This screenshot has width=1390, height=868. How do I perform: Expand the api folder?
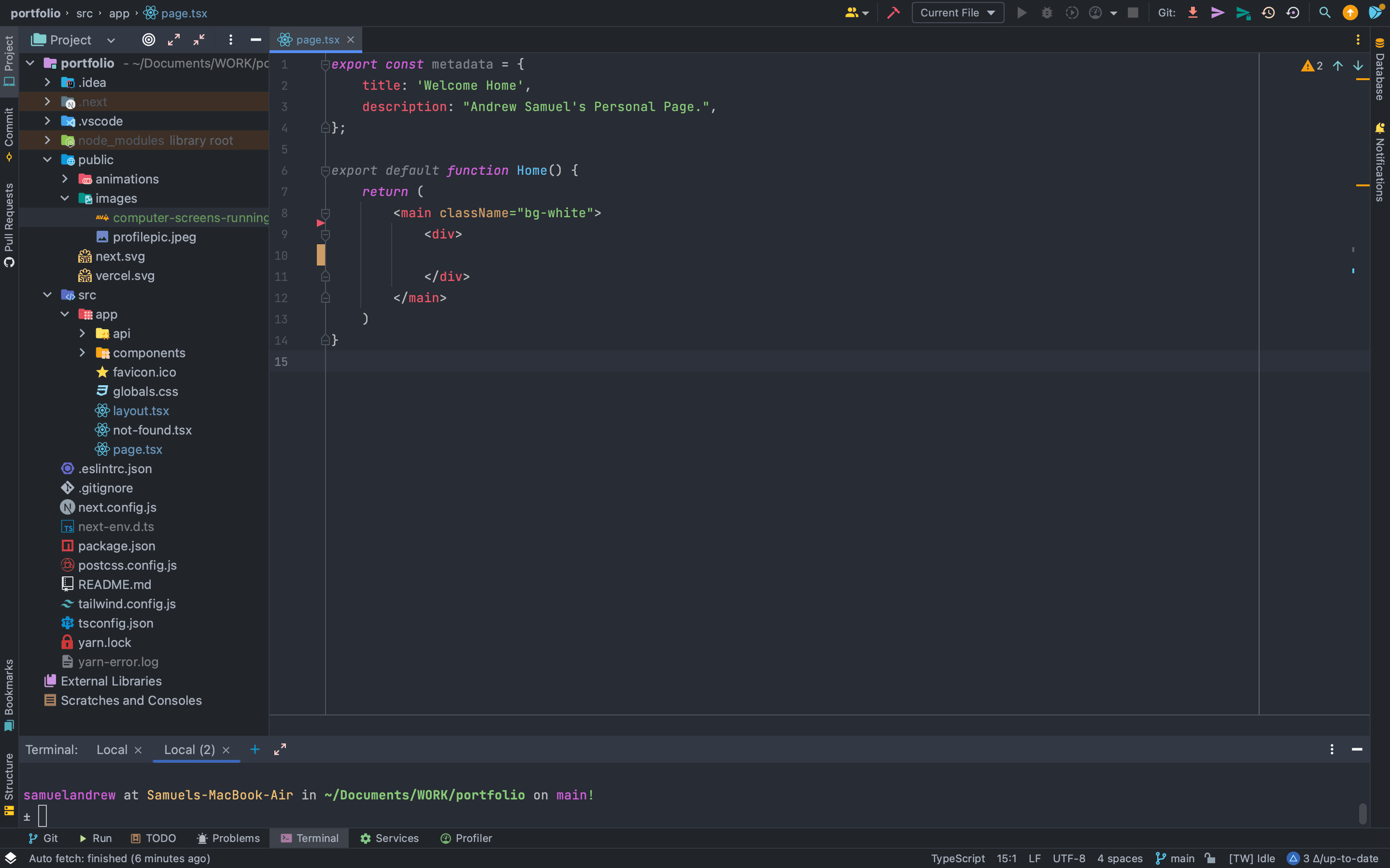coord(82,334)
